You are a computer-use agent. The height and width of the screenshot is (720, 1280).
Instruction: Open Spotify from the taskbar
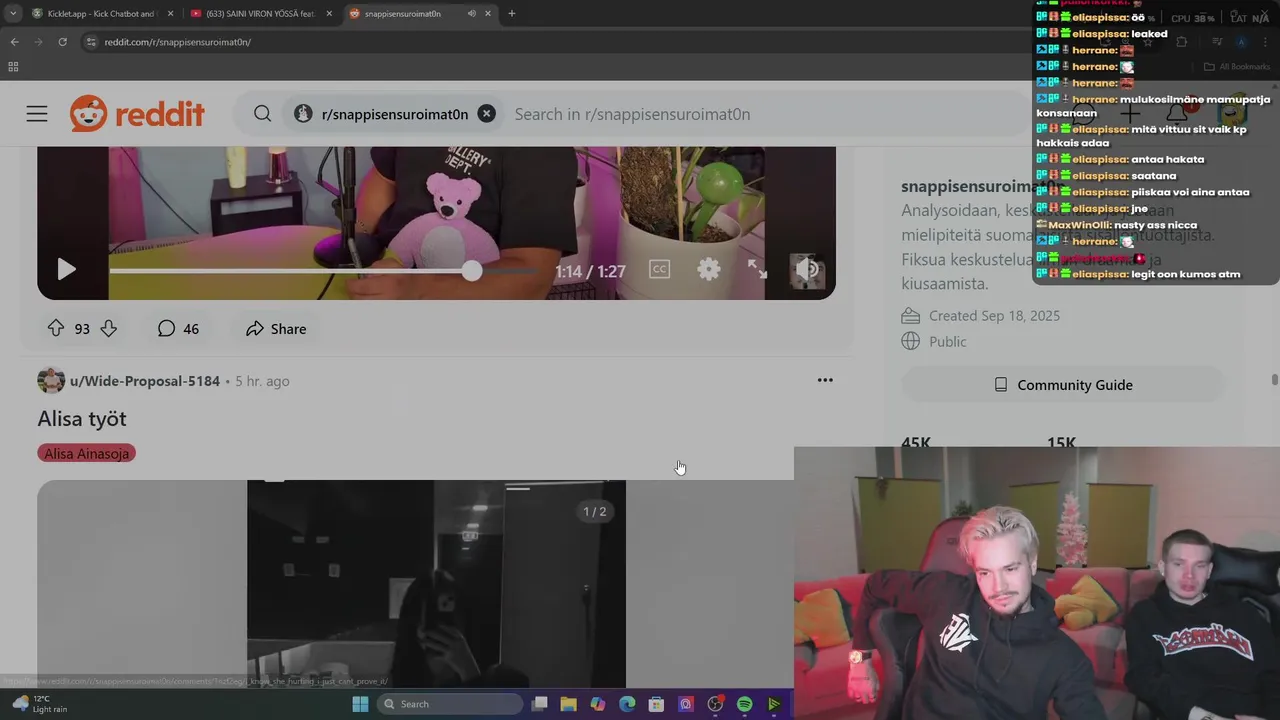click(x=744, y=704)
